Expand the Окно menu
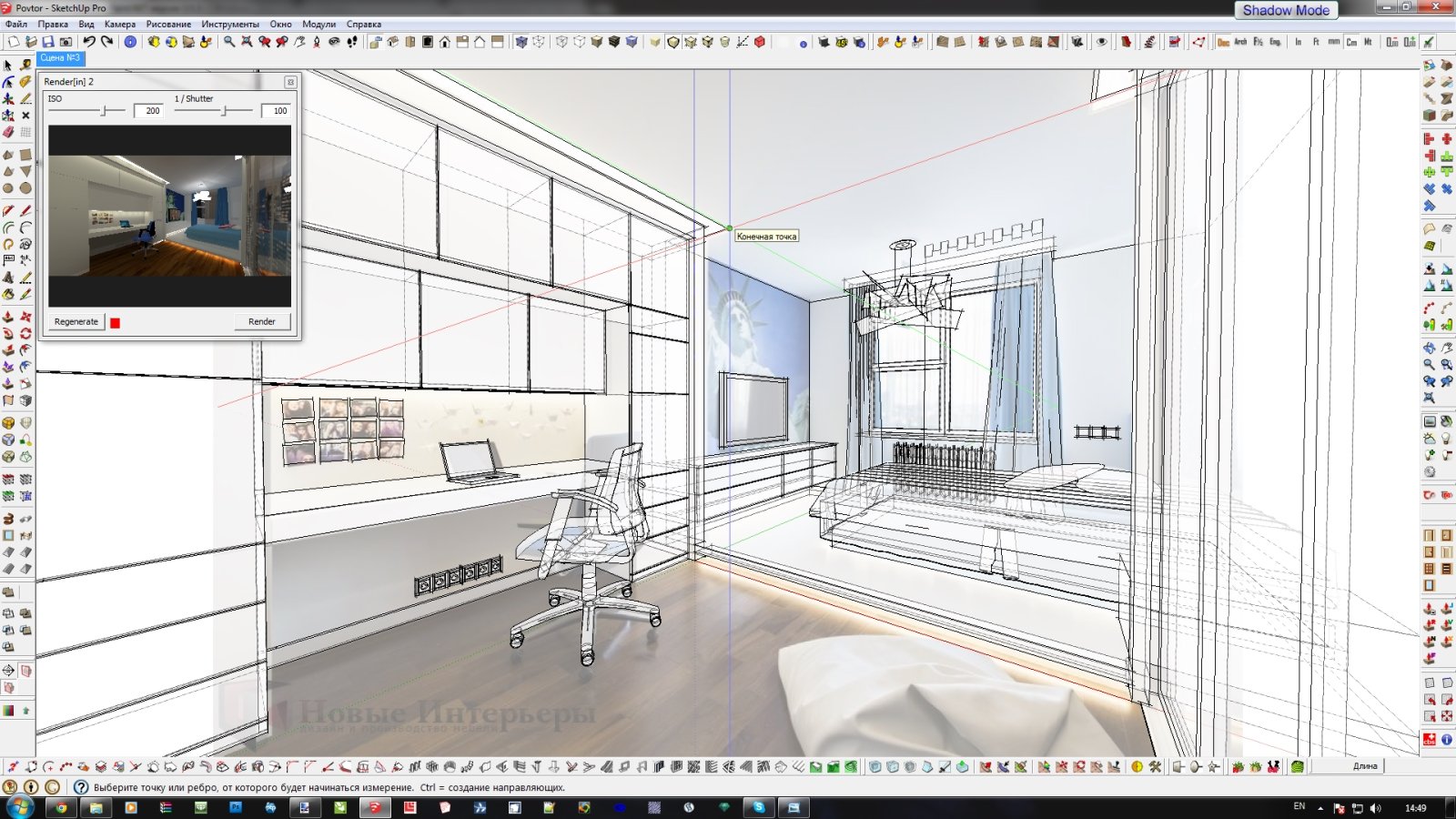 click(x=280, y=25)
